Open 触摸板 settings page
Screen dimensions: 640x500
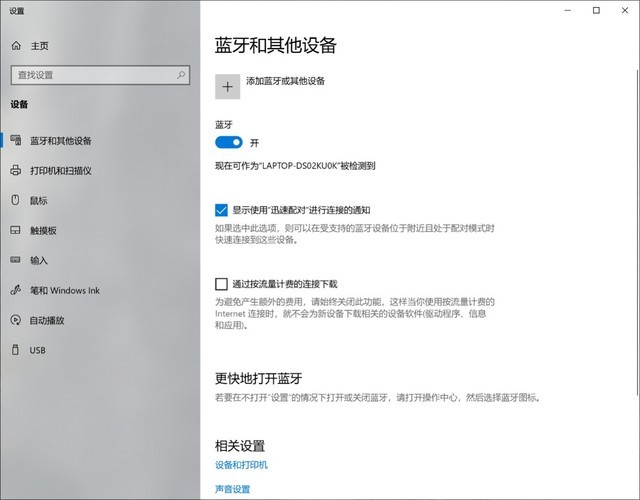pos(43,231)
